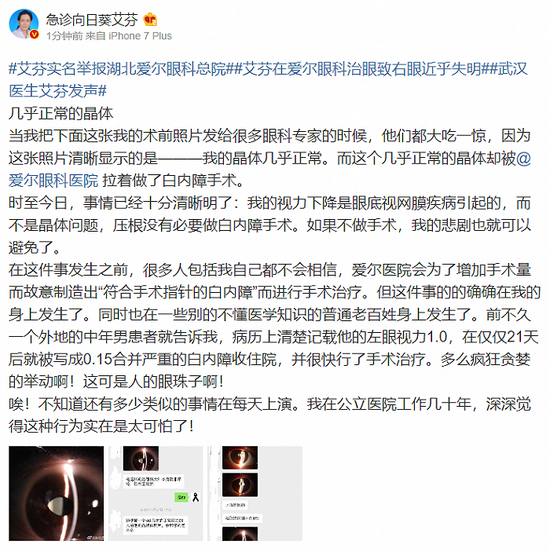View the second chat screenshot image
Image resolution: width=550 pixels, height=552 pixels.
[156, 493]
